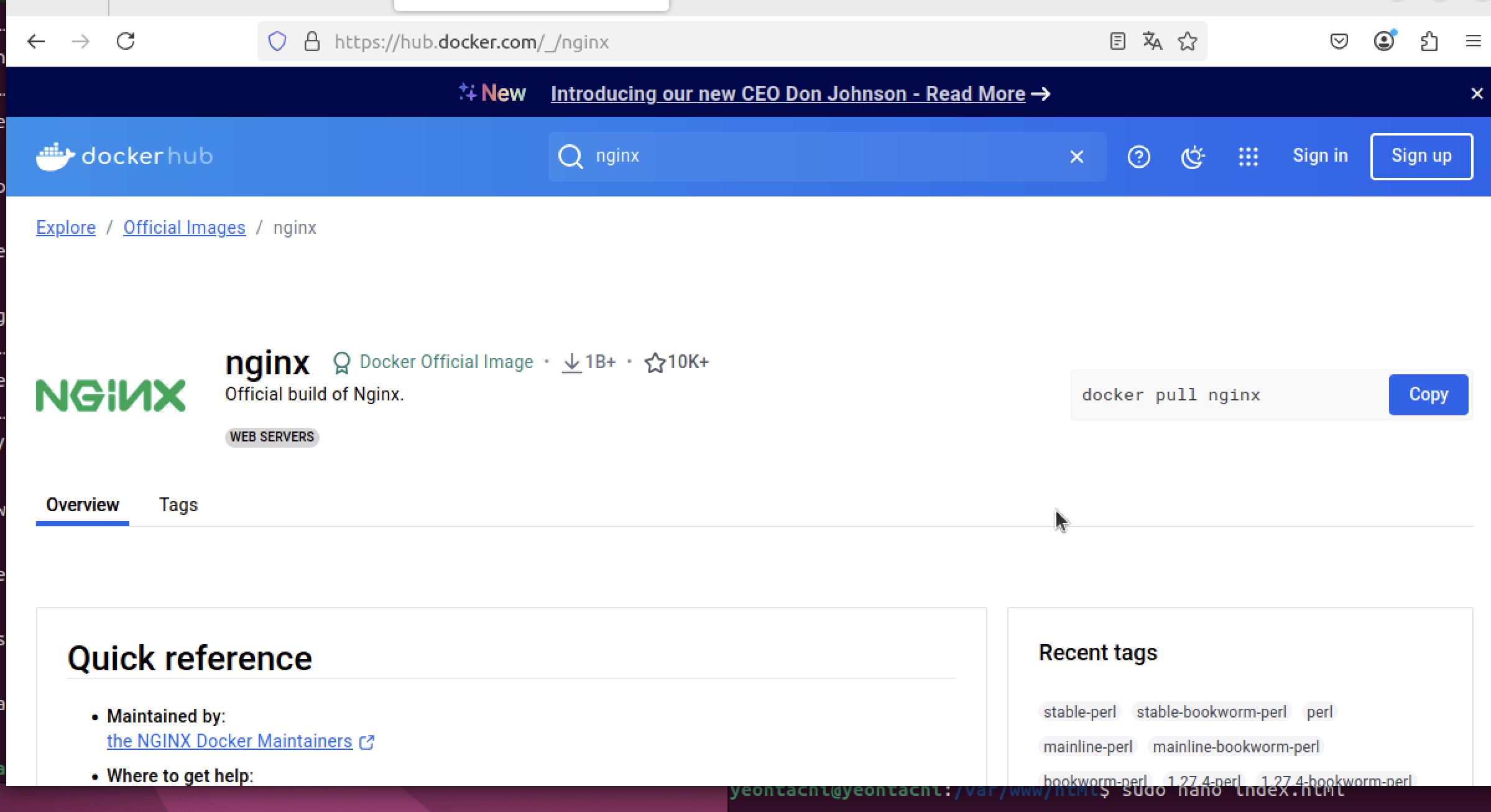1491x812 pixels.
Task: Clear the nginx search text
Action: 1077,157
